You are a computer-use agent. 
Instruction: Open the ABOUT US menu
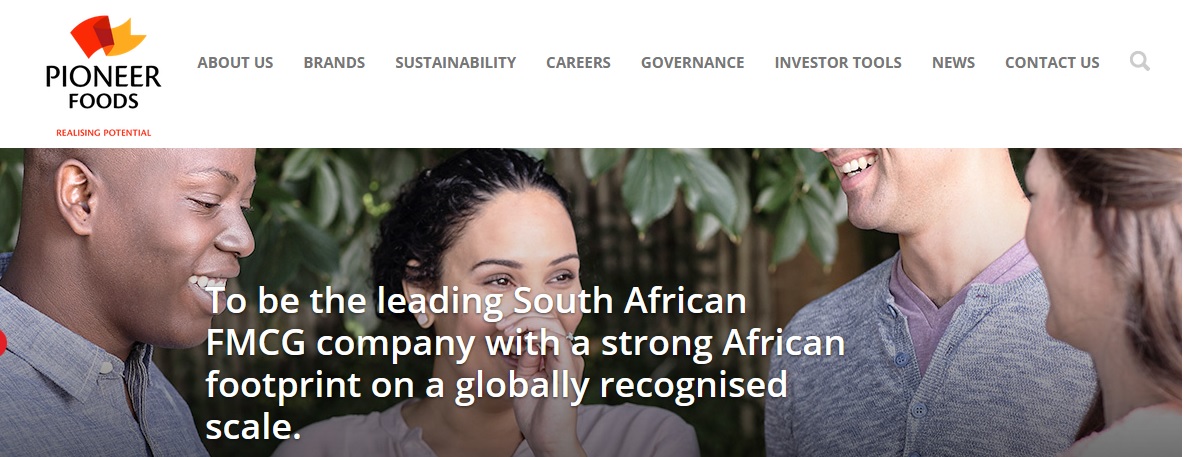pyautogui.click(x=235, y=62)
